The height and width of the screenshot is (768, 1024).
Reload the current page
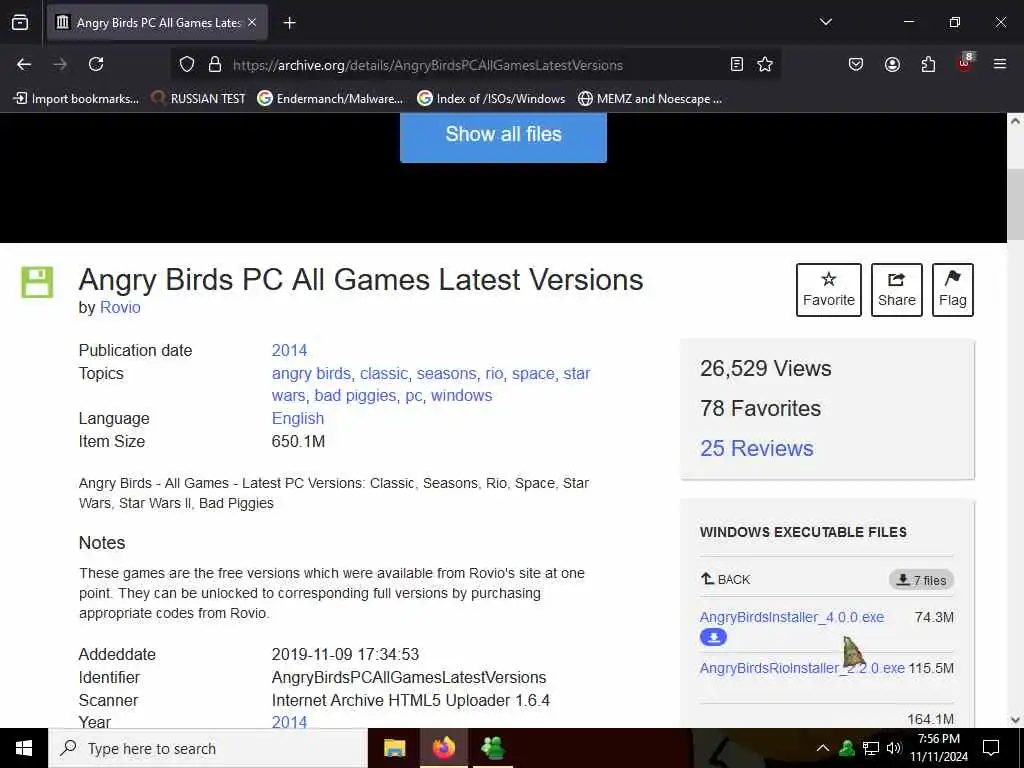coord(96,64)
